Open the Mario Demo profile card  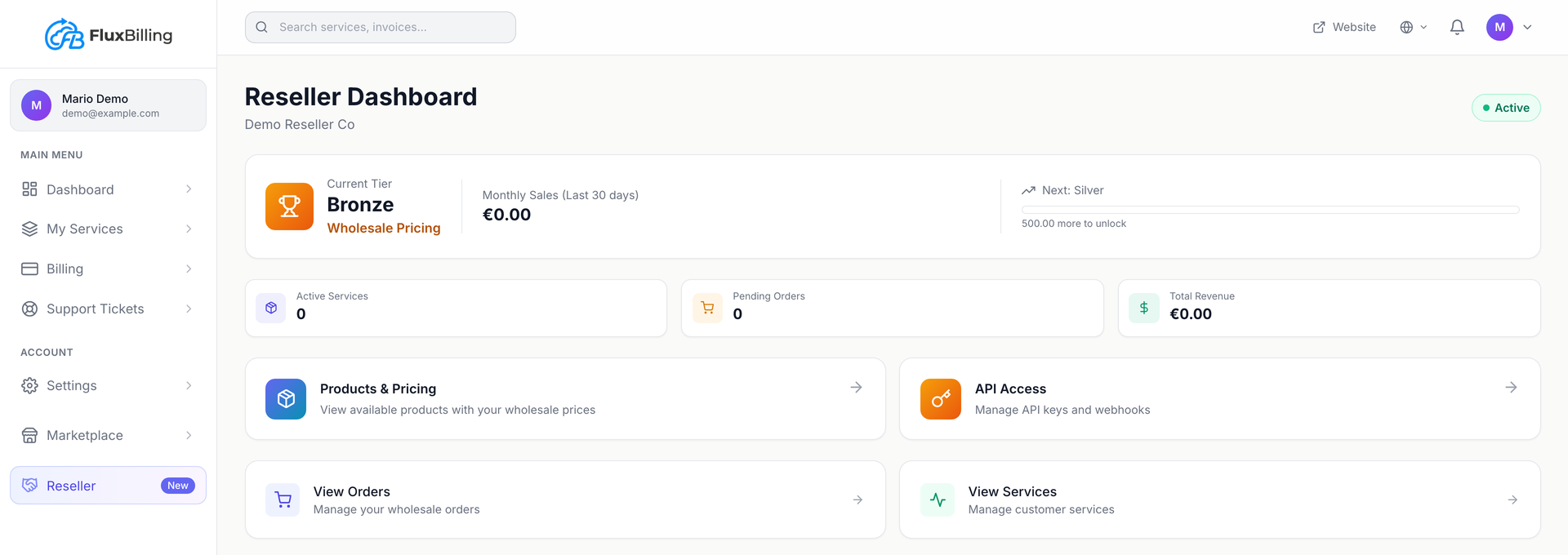pyautogui.click(x=108, y=105)
